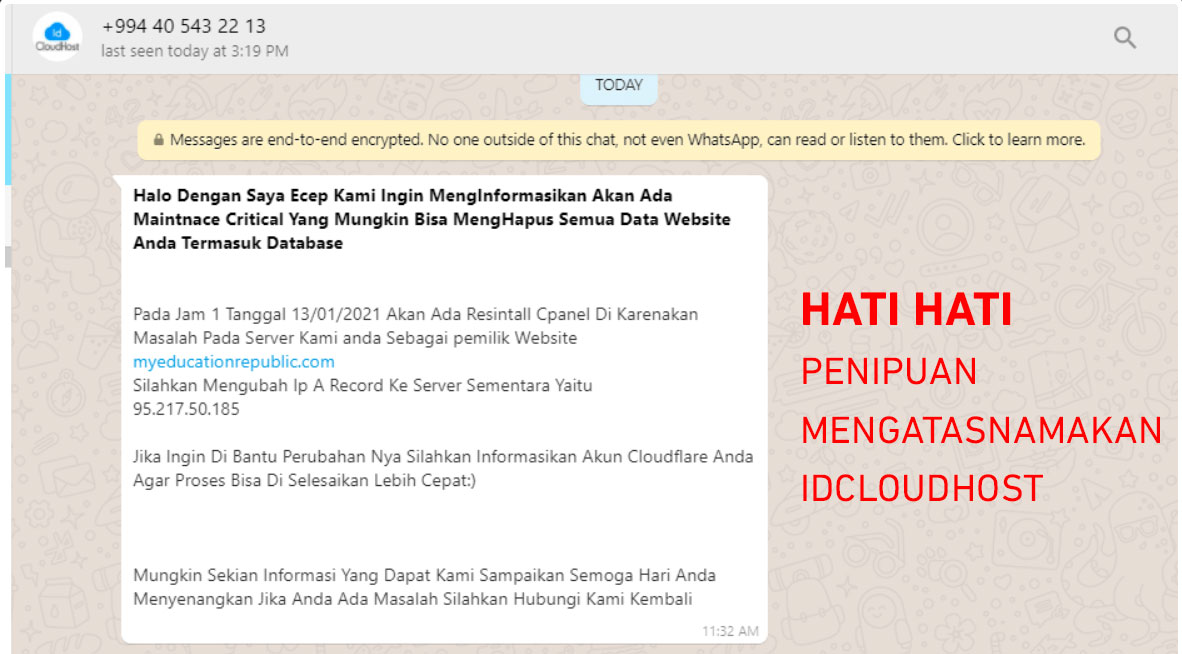
Task: Click the 'Jika Ingin Di Bantu Perubahan' line
Action: [443, 456]
